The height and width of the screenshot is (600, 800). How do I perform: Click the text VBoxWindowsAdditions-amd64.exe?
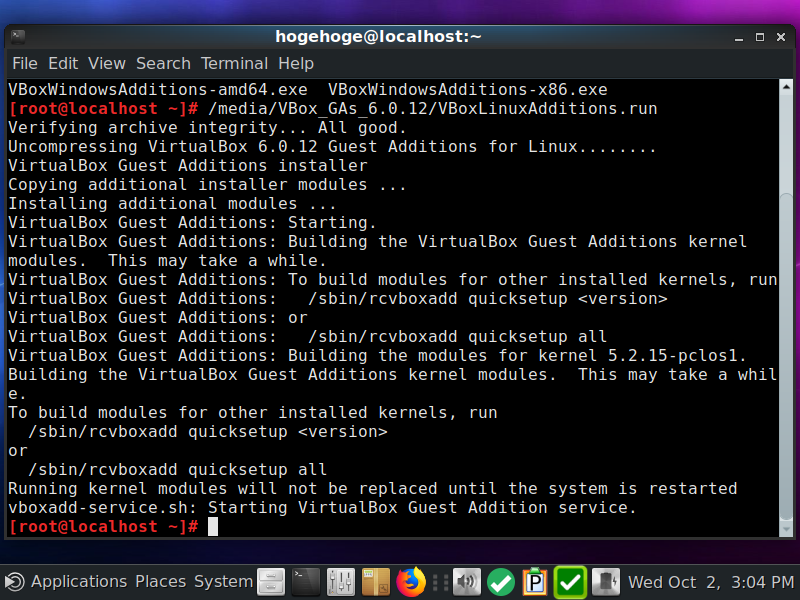tap(158, 90)
